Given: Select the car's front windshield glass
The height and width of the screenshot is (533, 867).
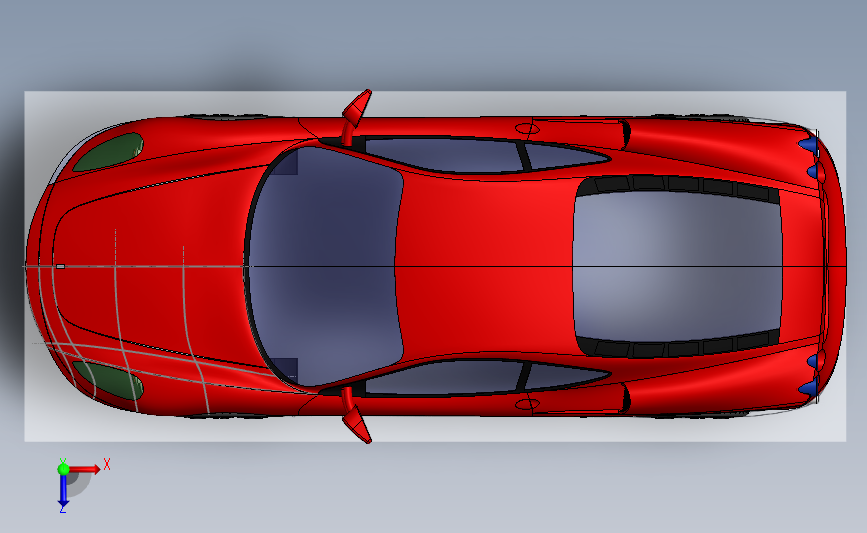Looking at the screenshot, I should click(326, 266).
